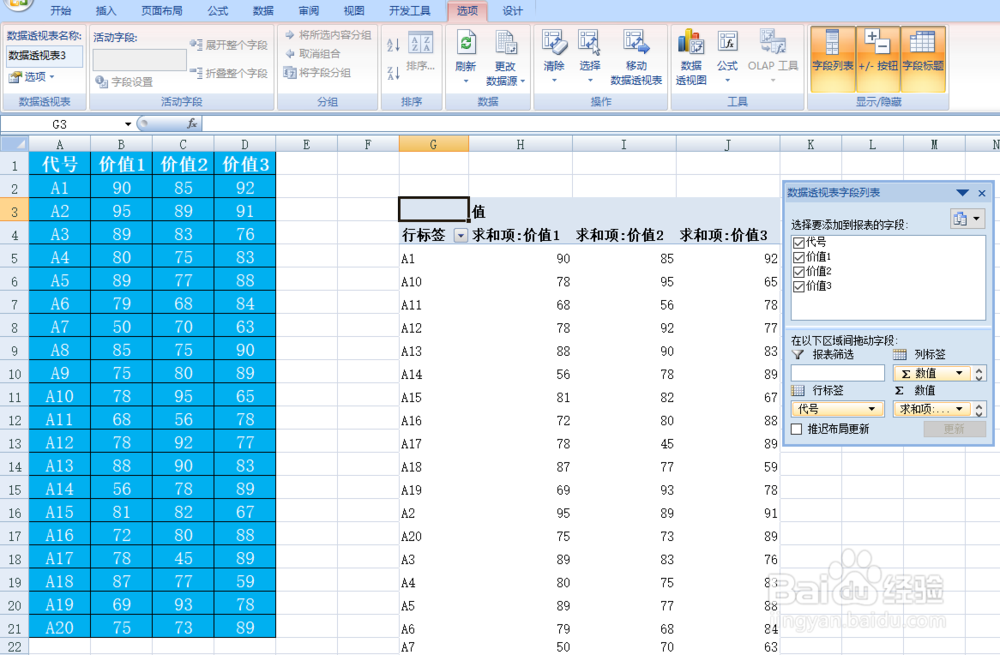This screenshot has width=1000, height=655.
Task: Switch to the 审阅 (Review) tab
Action: click(x=309, y=11)
